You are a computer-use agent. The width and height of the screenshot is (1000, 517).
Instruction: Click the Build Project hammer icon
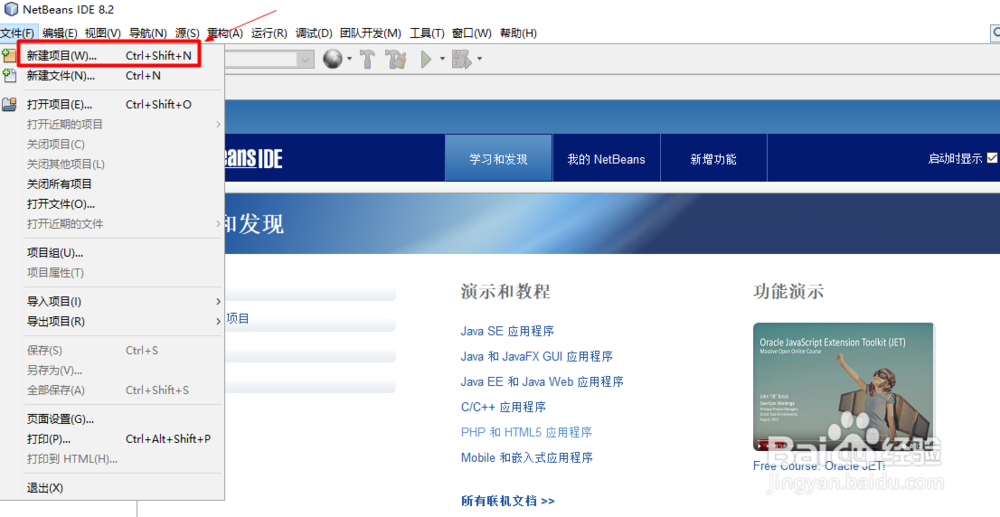(x=367, y=59)
